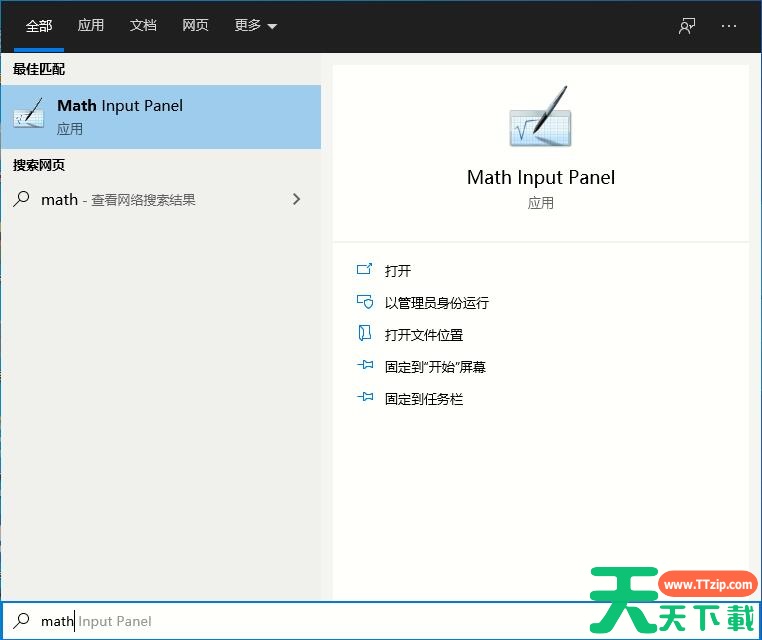The image size is (762, 640).
Task: Click the file icon beside 打开文件位置
Action: coord(364,334)
